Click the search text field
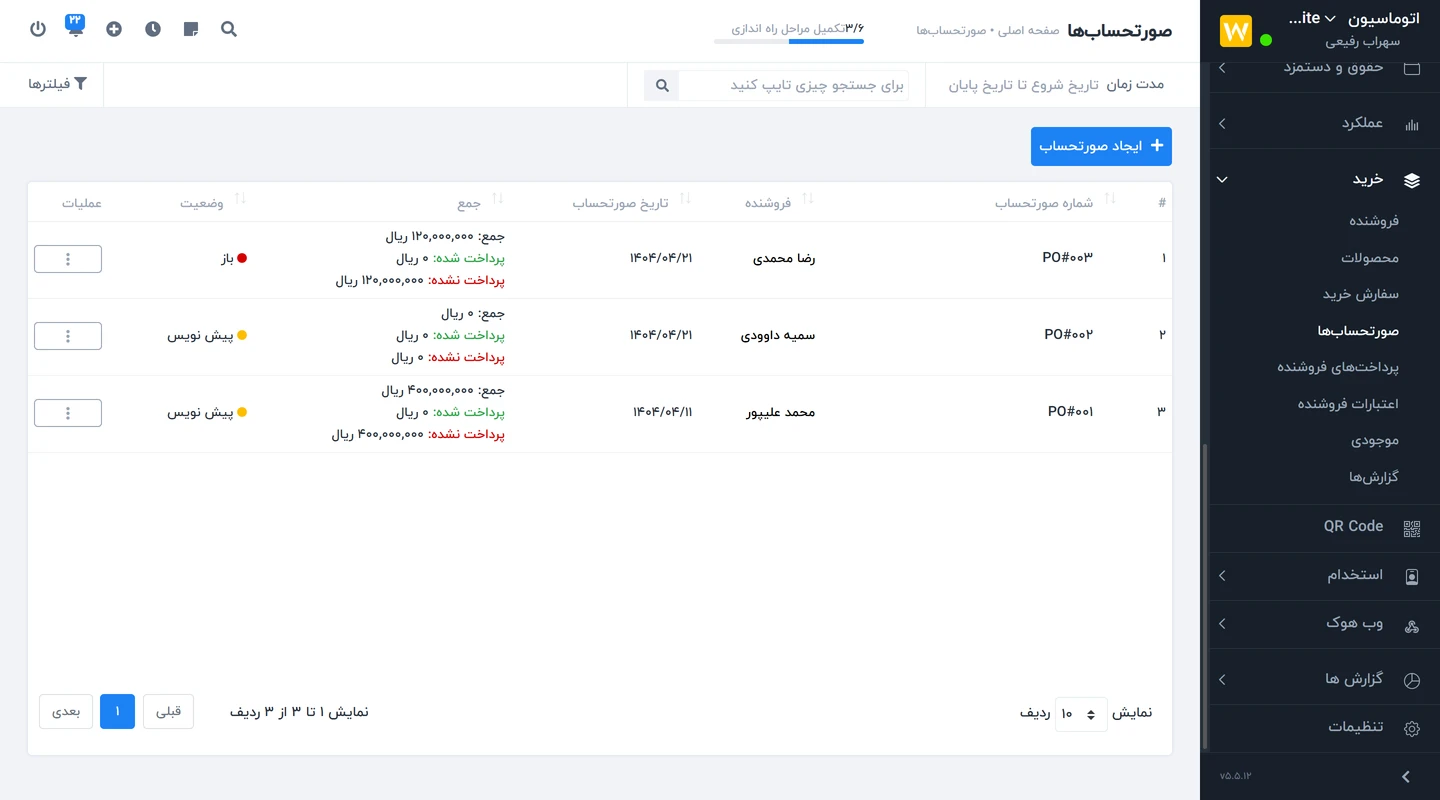 click(793, 85)
